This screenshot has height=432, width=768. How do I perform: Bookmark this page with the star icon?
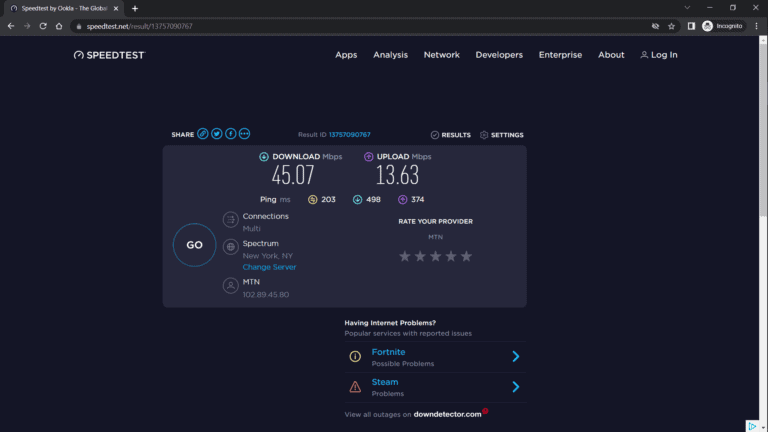coord(671,26)
